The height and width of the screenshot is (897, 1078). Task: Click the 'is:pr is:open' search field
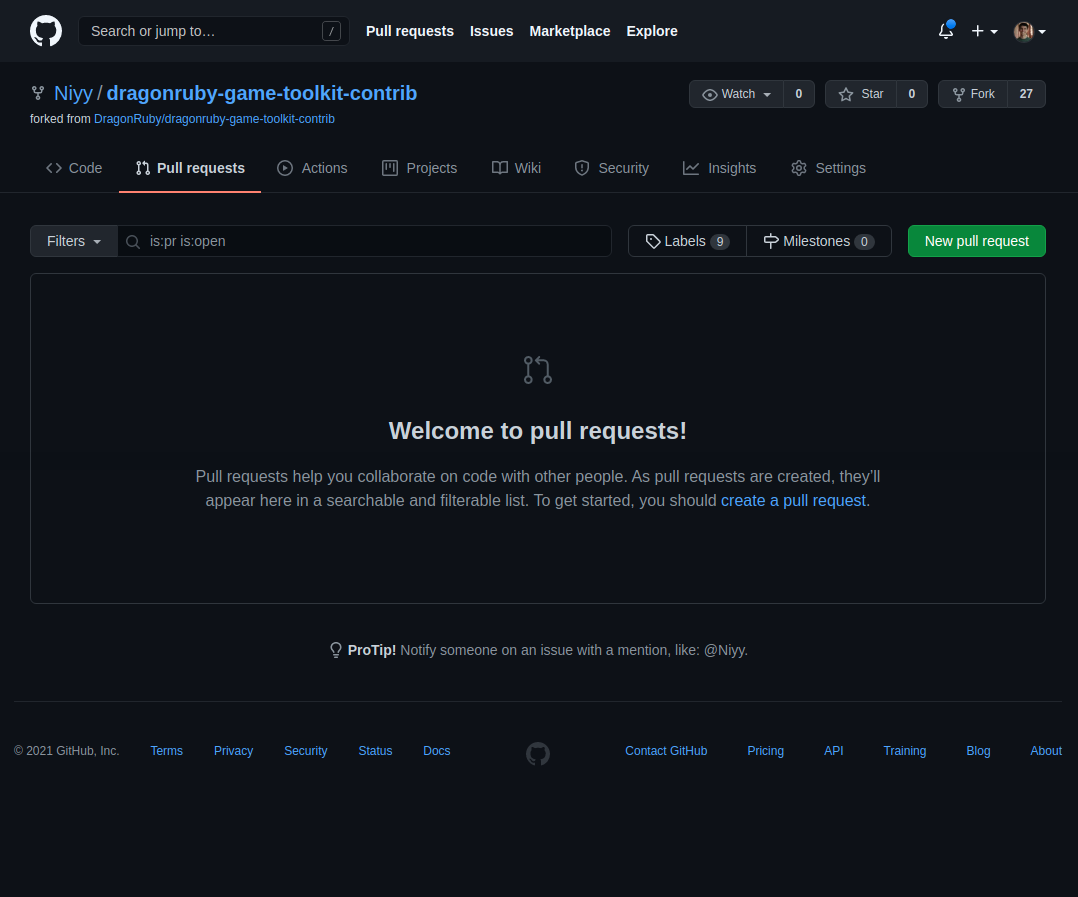(x=365, y=241)
